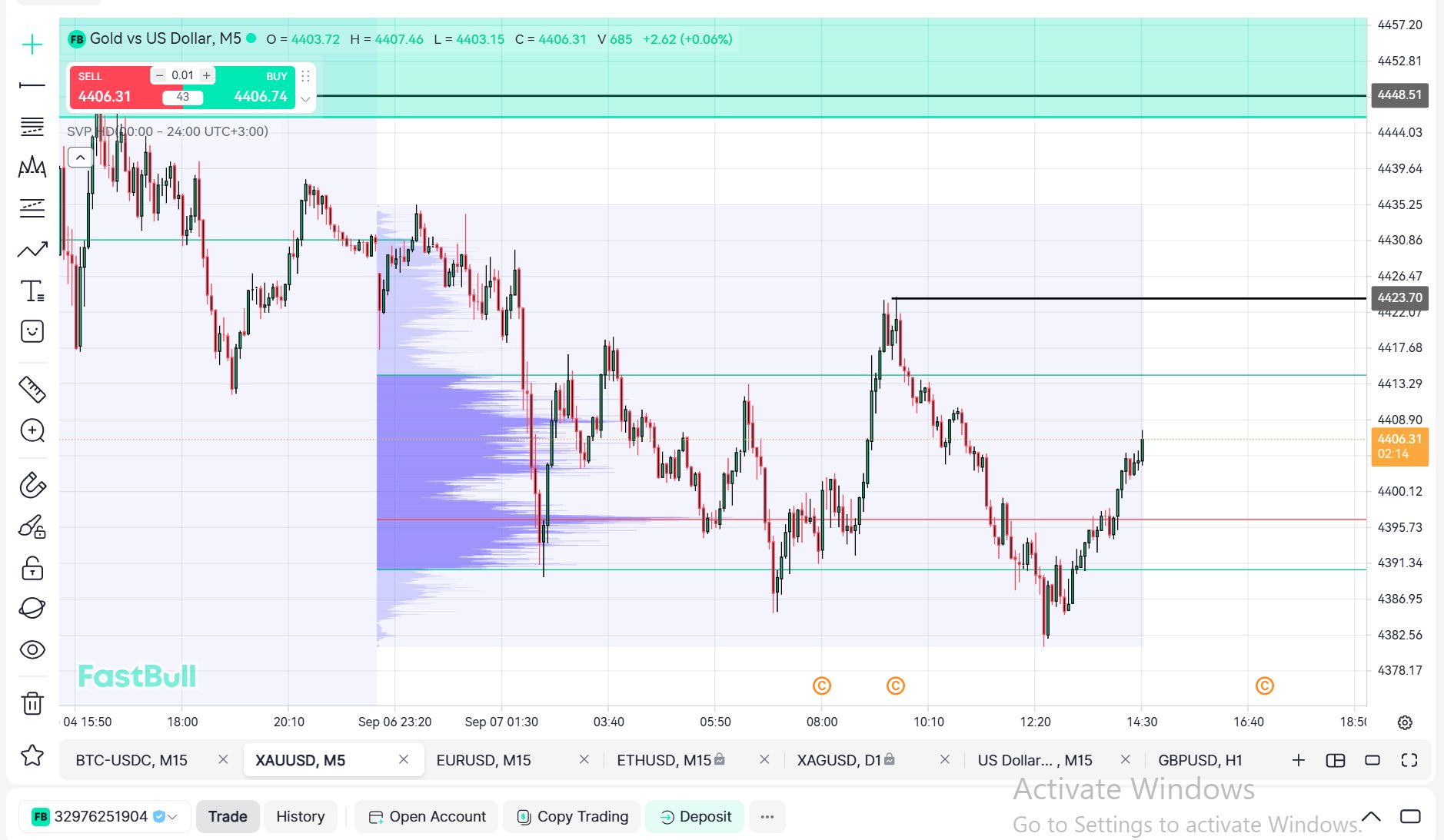Click the zoom in magnifier tool

coord(32,430)
